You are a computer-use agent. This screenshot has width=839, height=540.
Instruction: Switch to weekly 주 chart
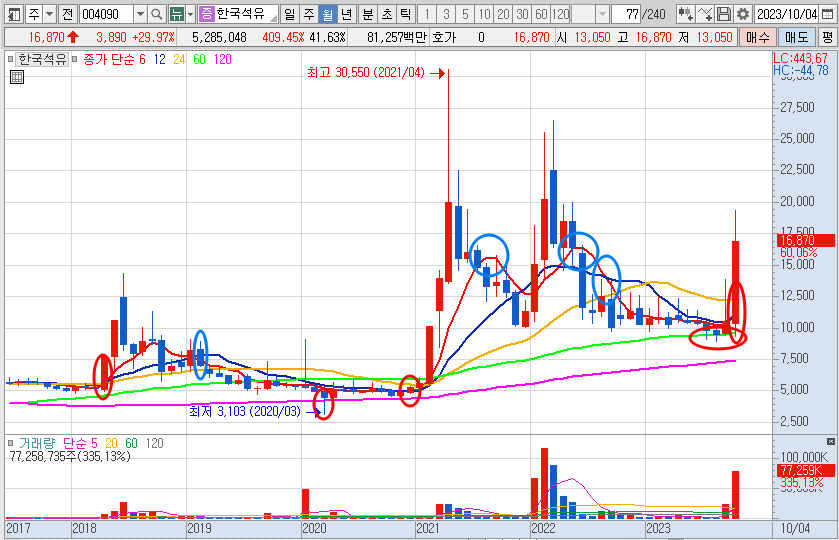(x=309, y=14)
